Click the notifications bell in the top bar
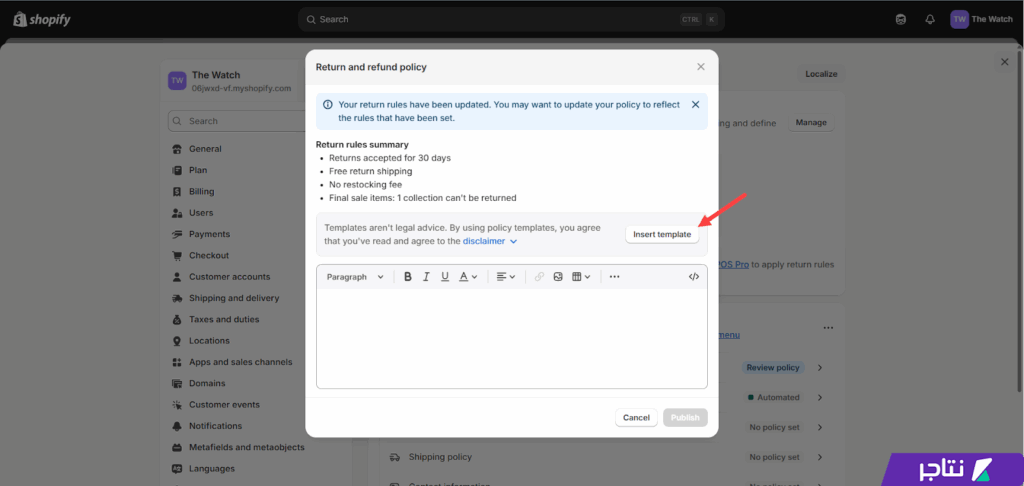This screenshot has width=1024, height=486. [930, 19]
